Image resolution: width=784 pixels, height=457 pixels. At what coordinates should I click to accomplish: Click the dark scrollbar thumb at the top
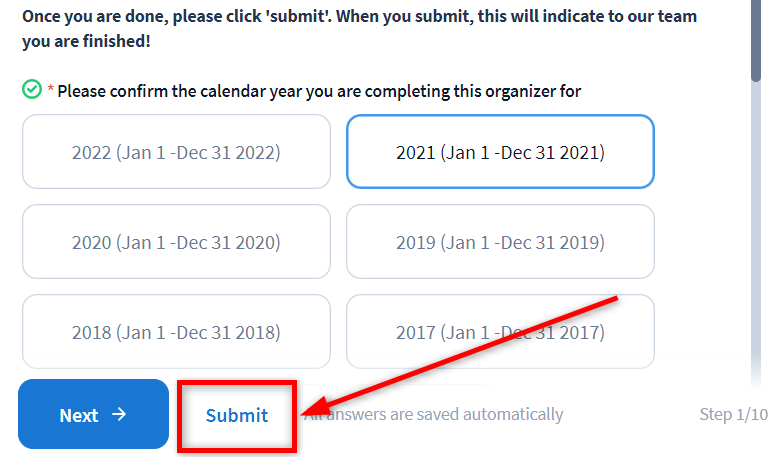(x=756, y=40)
